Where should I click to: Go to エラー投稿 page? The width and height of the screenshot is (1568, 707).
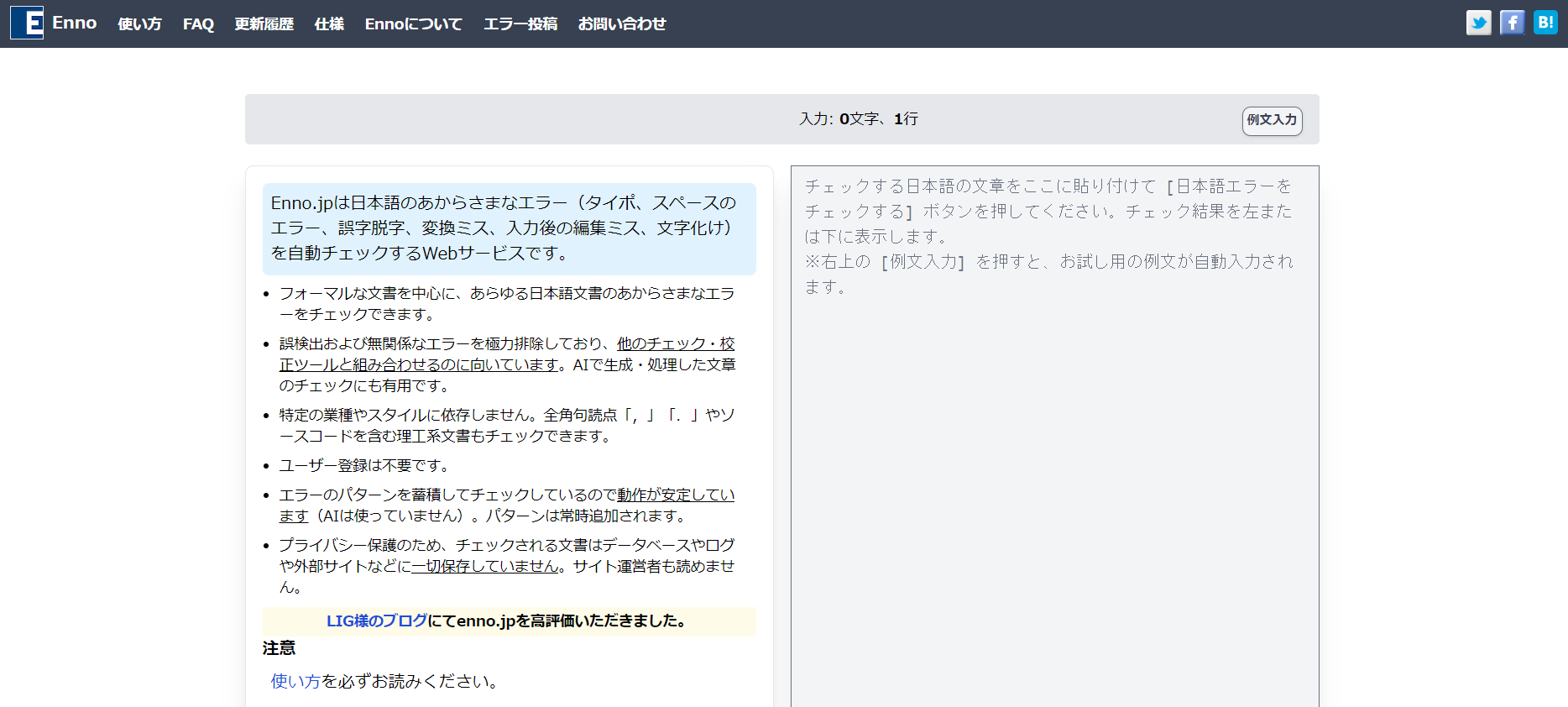coord(520,24)
